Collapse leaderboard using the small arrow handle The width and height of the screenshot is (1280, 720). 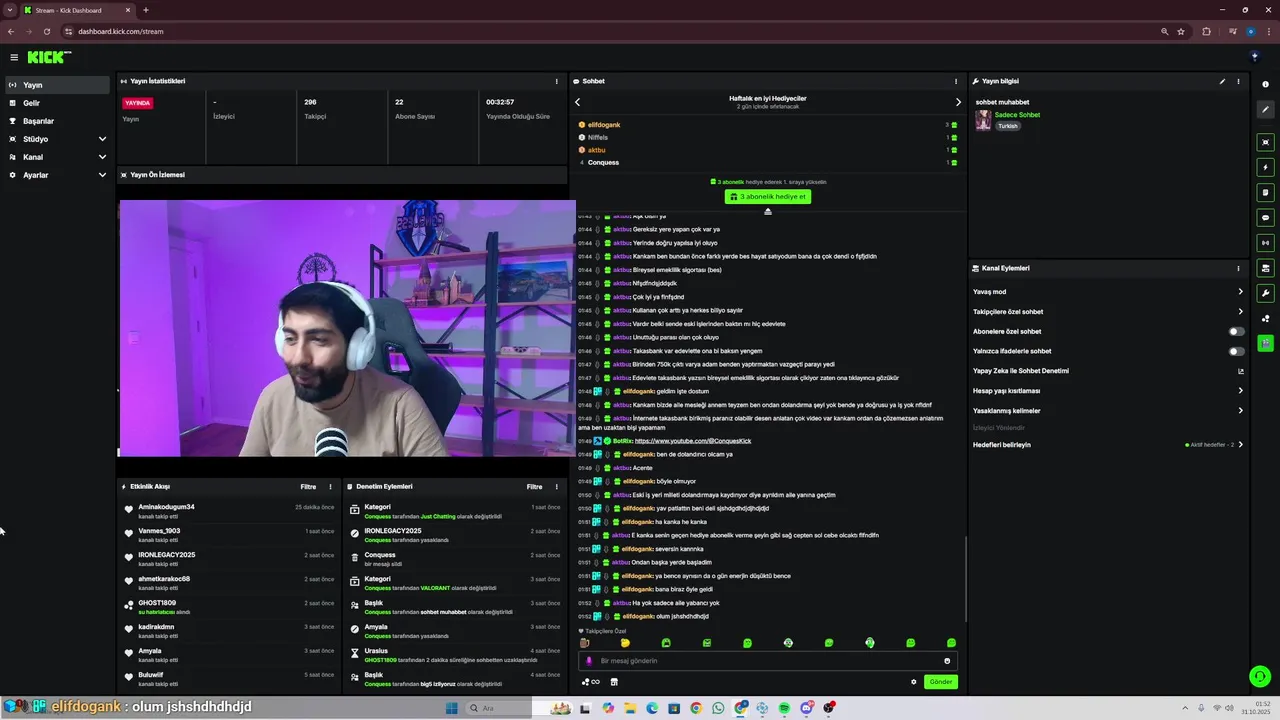pos(768,211)
